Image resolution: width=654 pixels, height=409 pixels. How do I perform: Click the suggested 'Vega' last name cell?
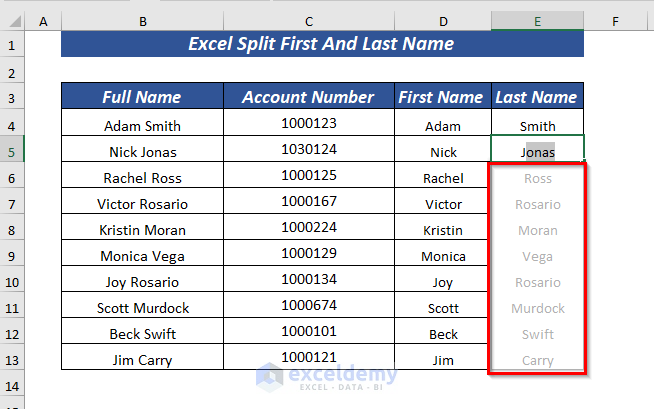point(537,256)
